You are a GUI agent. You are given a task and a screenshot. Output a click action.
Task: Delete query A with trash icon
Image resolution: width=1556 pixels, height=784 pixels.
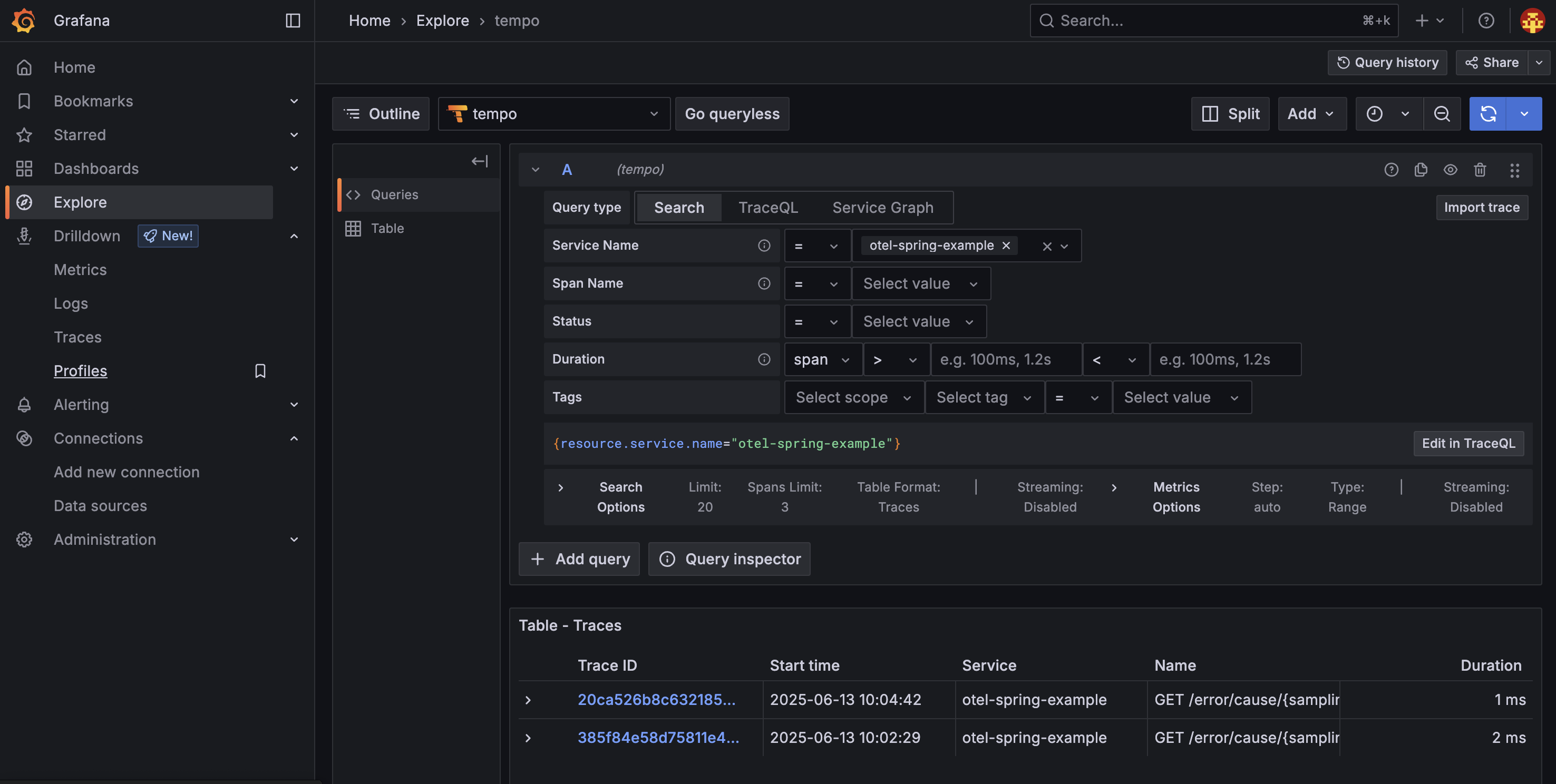click(1480, 170)
